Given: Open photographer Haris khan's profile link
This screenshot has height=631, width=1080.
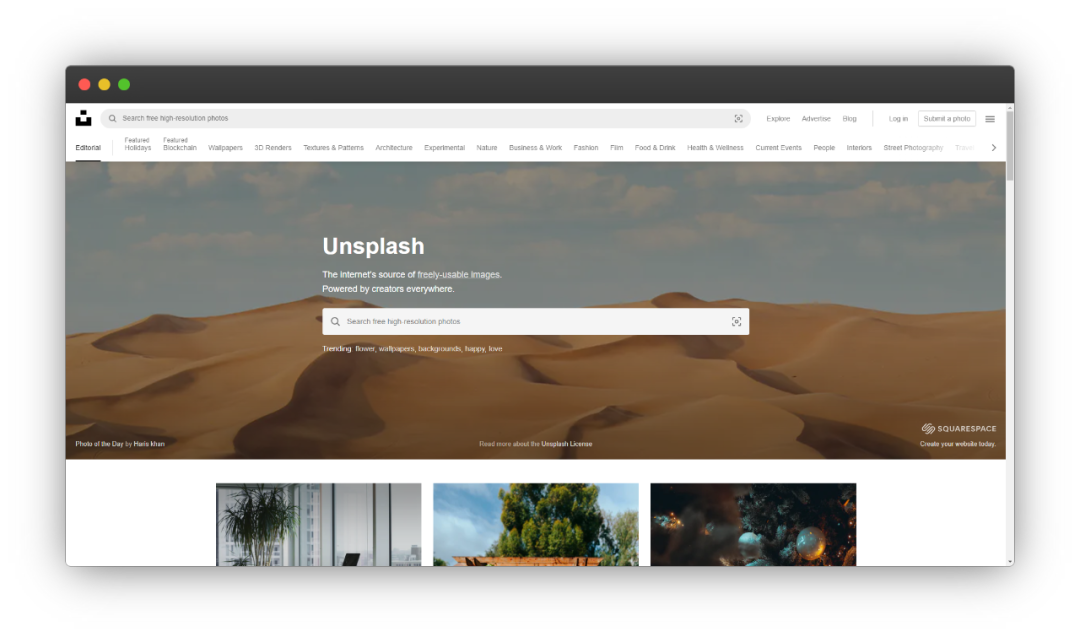Looking at the screenshot, I should tap(149, 444).
